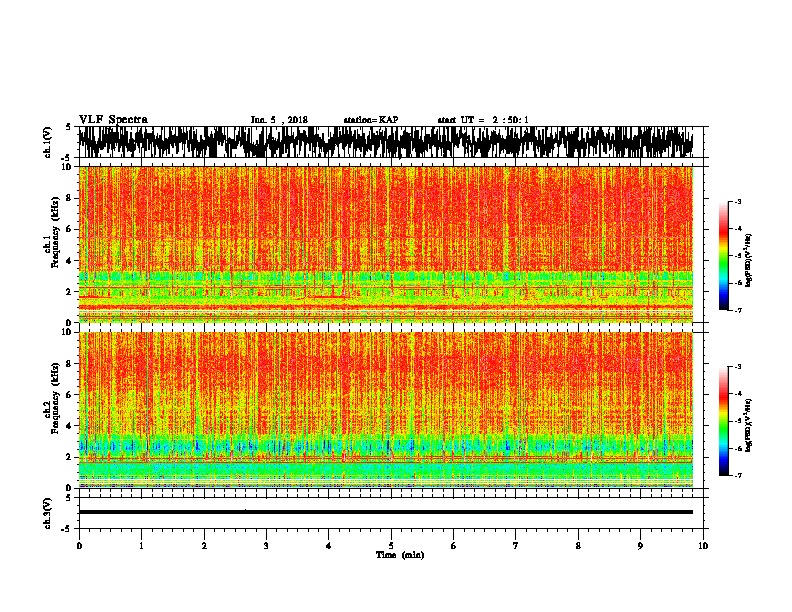Screen dimensions: 792x612
Task: Click the "10" time axis tick label
Action: coord(703,546)
